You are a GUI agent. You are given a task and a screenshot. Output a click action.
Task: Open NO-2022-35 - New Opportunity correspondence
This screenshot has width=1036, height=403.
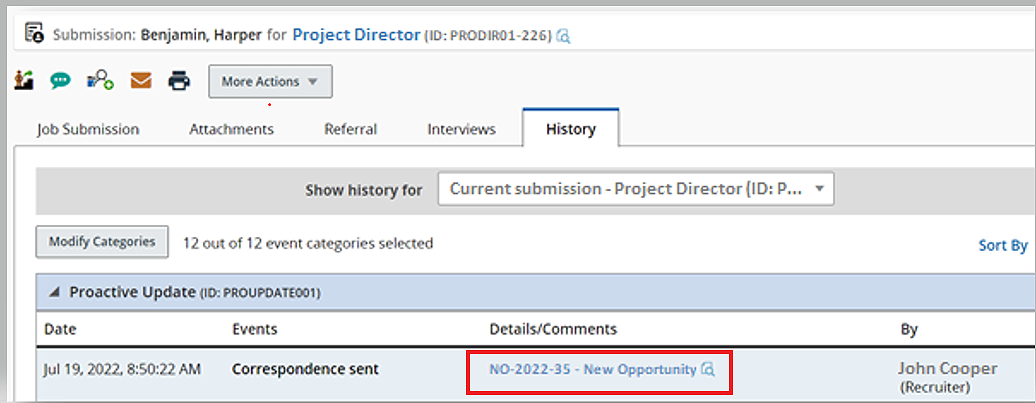(592, 370)
